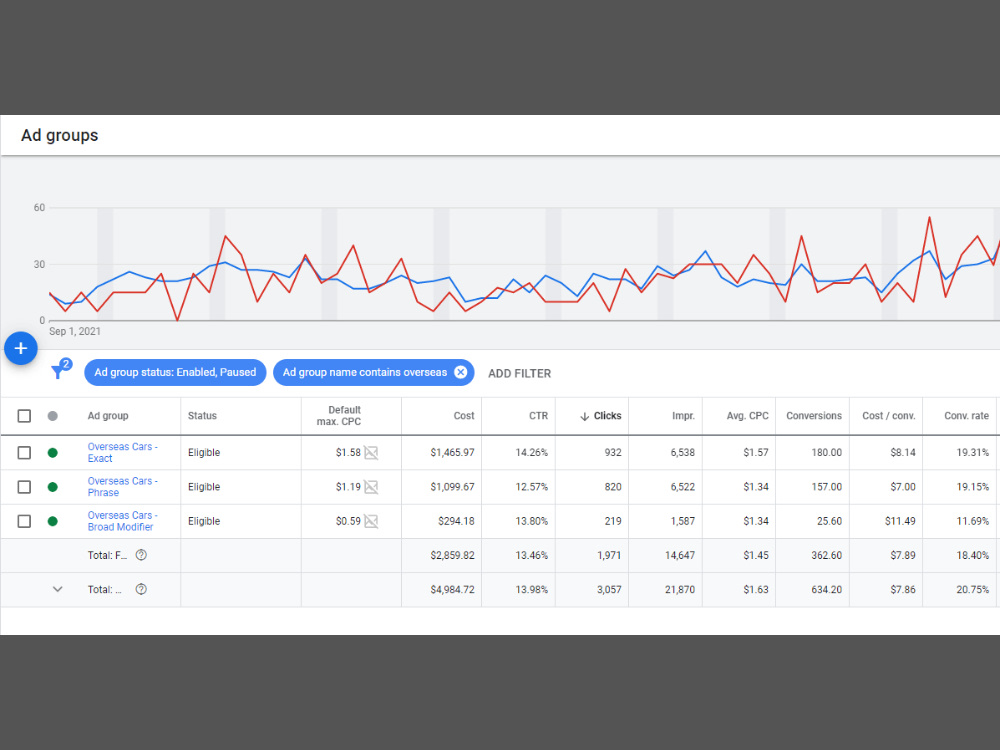Click the 6,538 impressions cell
Viewport: 1000px width, 750px height.
(682, 453)
